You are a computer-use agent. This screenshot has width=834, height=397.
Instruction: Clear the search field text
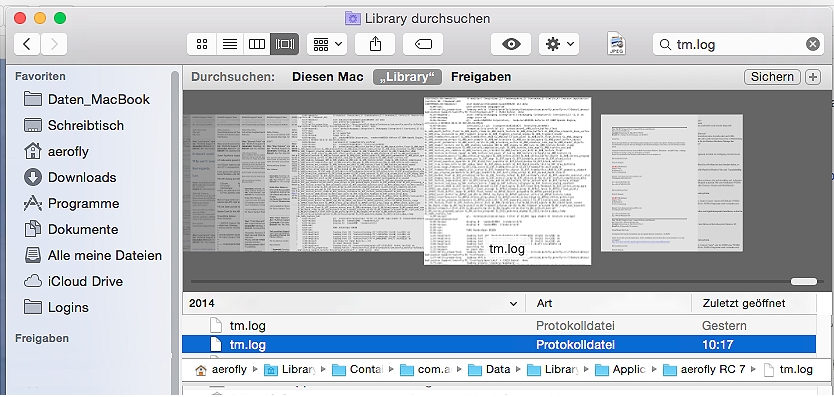812,45
